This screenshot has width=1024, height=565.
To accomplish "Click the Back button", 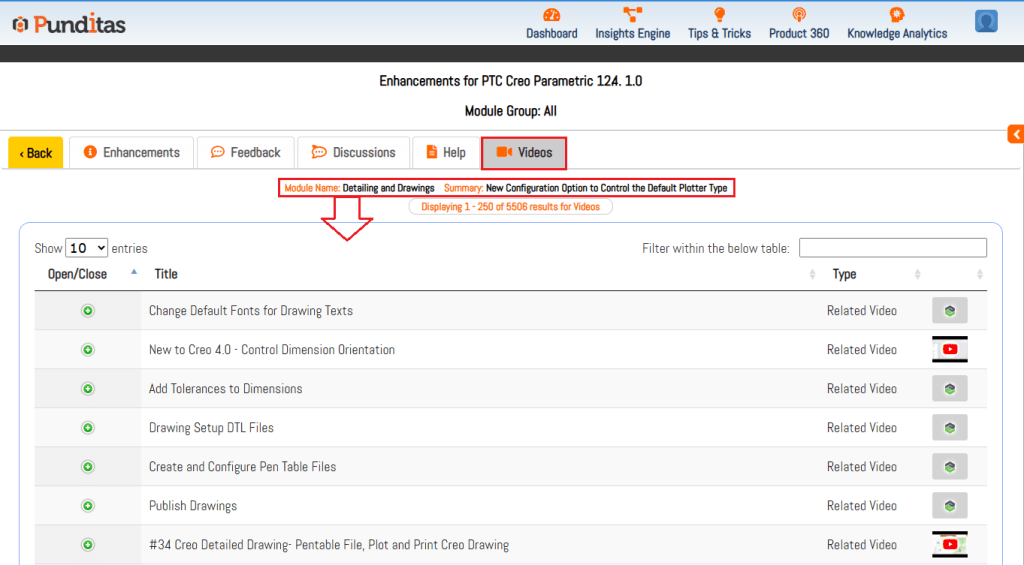I will (x=36, y=153).
